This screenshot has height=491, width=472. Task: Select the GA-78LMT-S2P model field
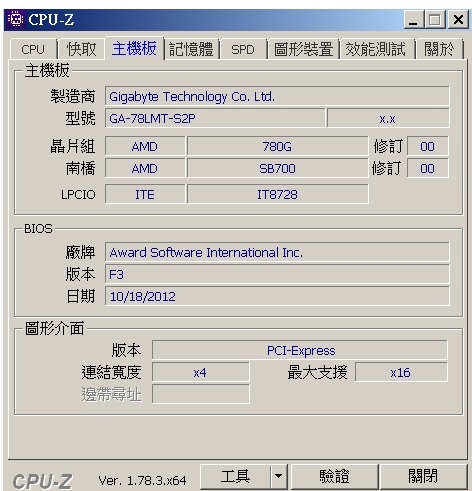coord(215,118)
